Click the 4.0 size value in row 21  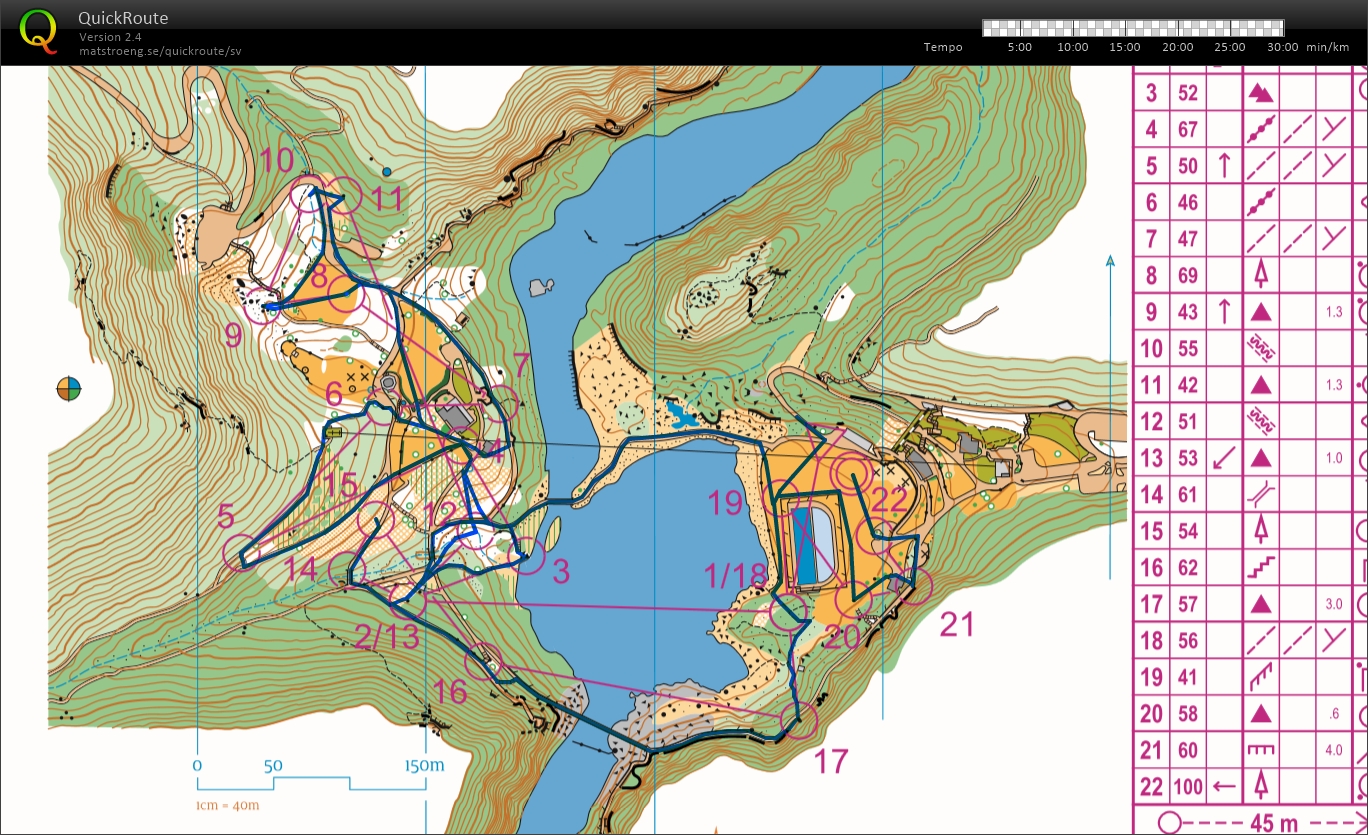pos(1333,750)
